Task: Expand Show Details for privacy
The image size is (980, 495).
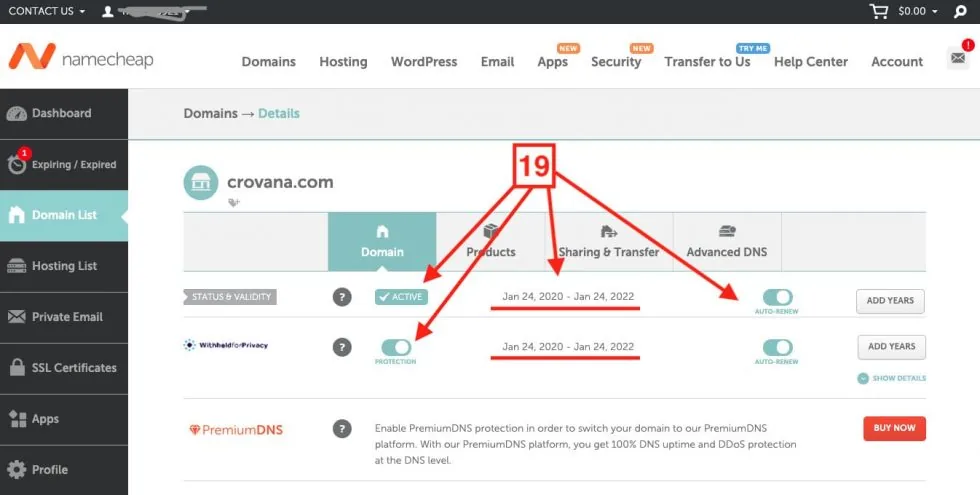Action: pyautogui.click(x=892, y=378)
